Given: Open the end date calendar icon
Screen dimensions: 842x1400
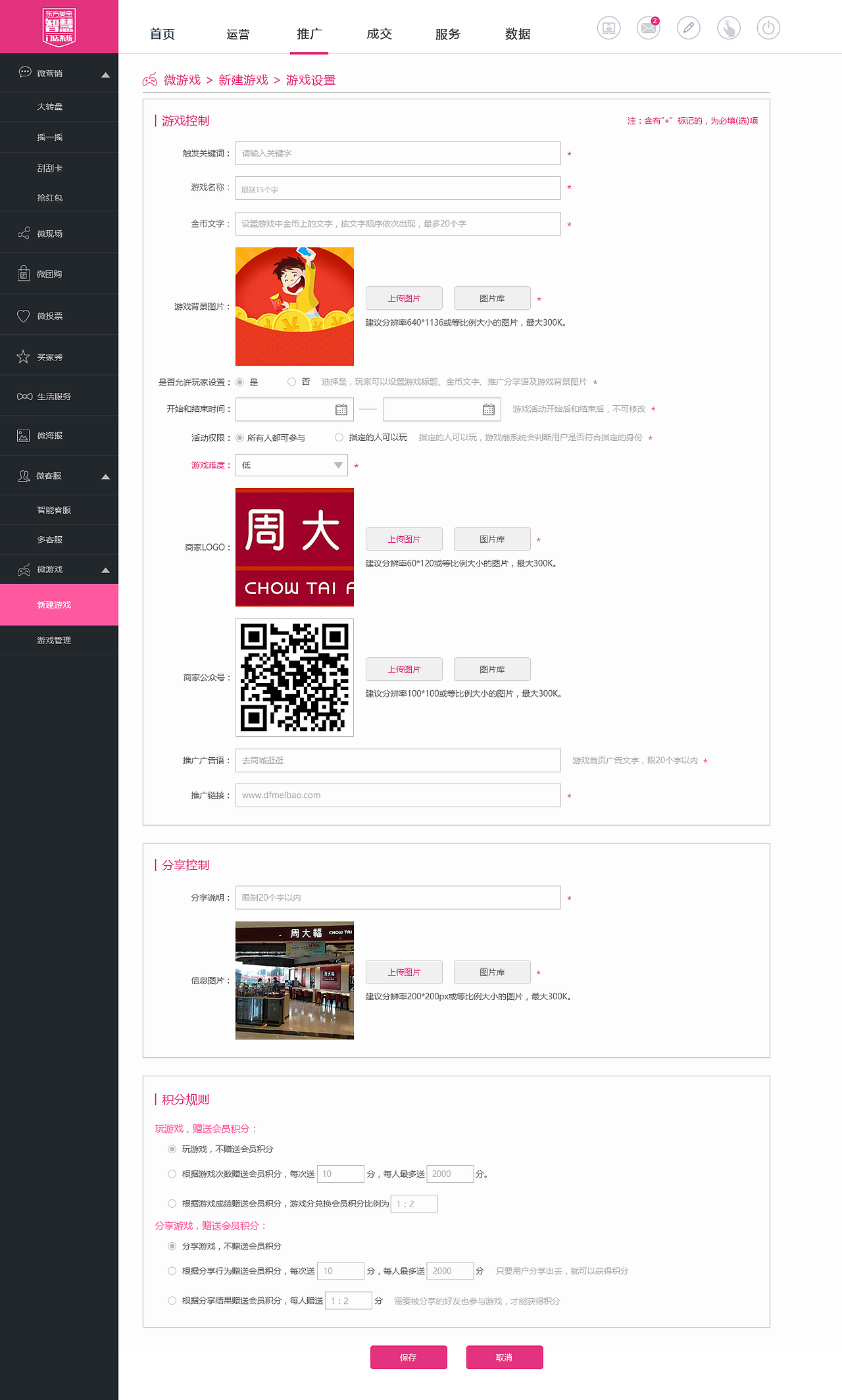Looking at the screenshot, I should tap(489, 409).
